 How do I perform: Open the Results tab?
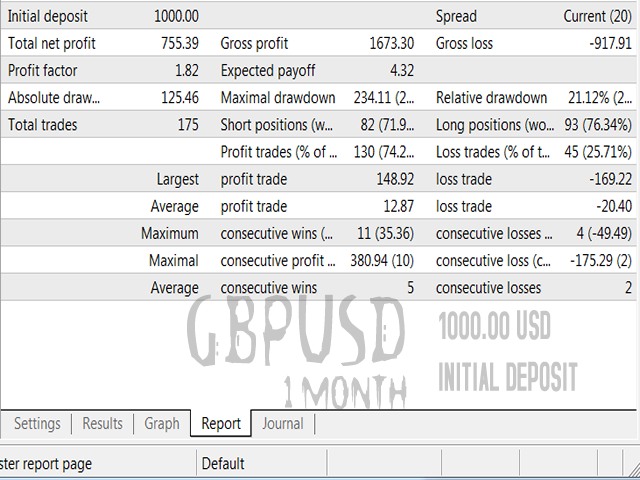[x=103, y=424]
